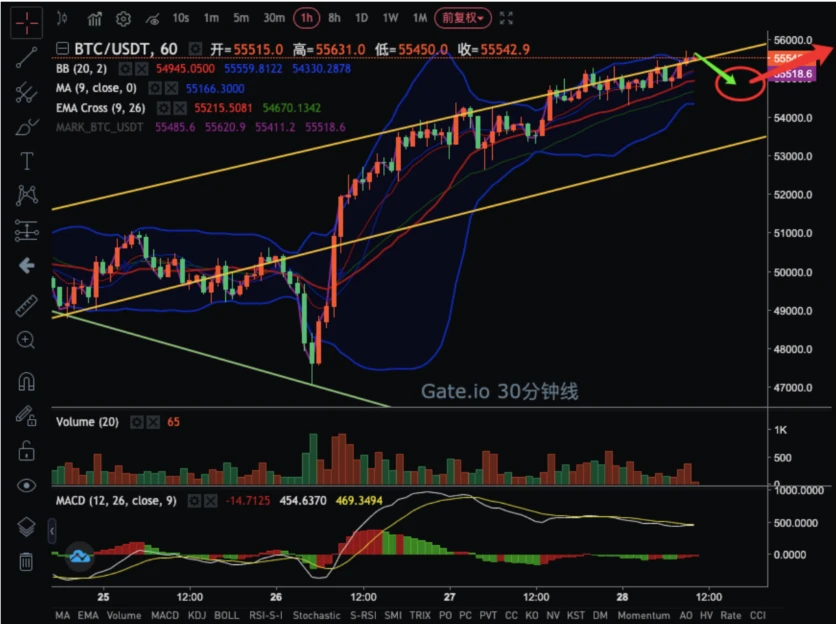This screenshot has width=836, height=624.
Task: Open chart settings gear in top toolbar
Action: click(x=123, y=18)
